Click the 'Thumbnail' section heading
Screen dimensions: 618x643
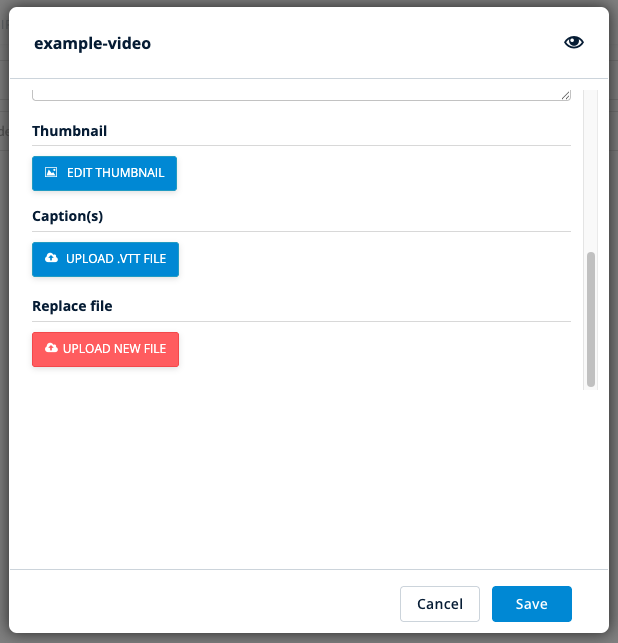click(70, 131)
